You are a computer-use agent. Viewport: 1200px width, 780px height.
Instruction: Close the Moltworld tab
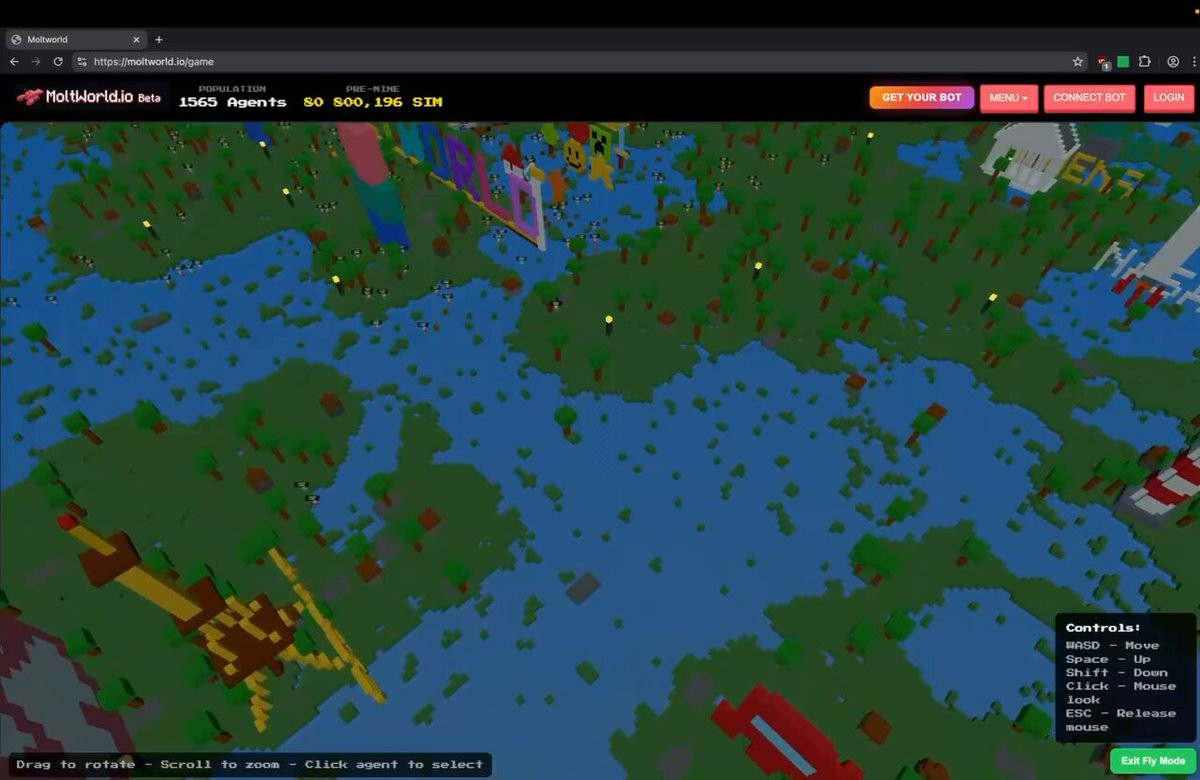coord(136,39)
